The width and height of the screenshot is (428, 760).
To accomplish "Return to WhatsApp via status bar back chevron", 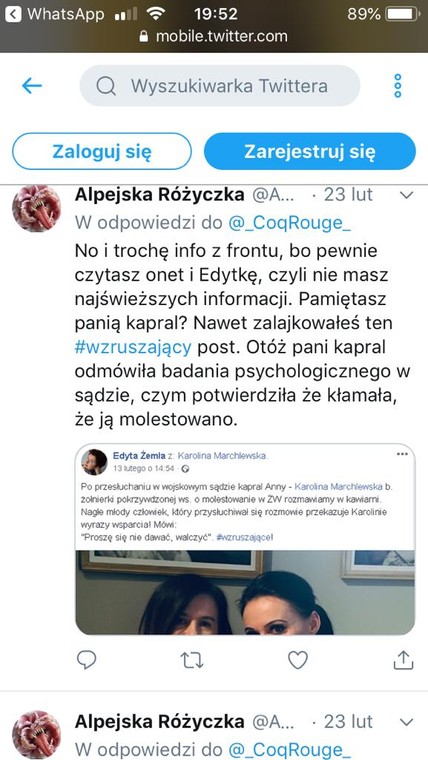I will tap(13, 14).
